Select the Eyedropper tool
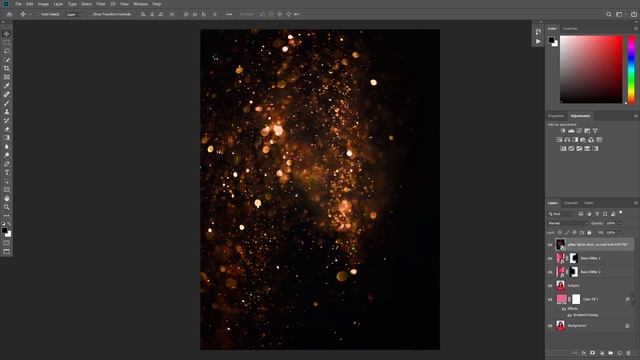The image size is (640, 360). [7, 86]
